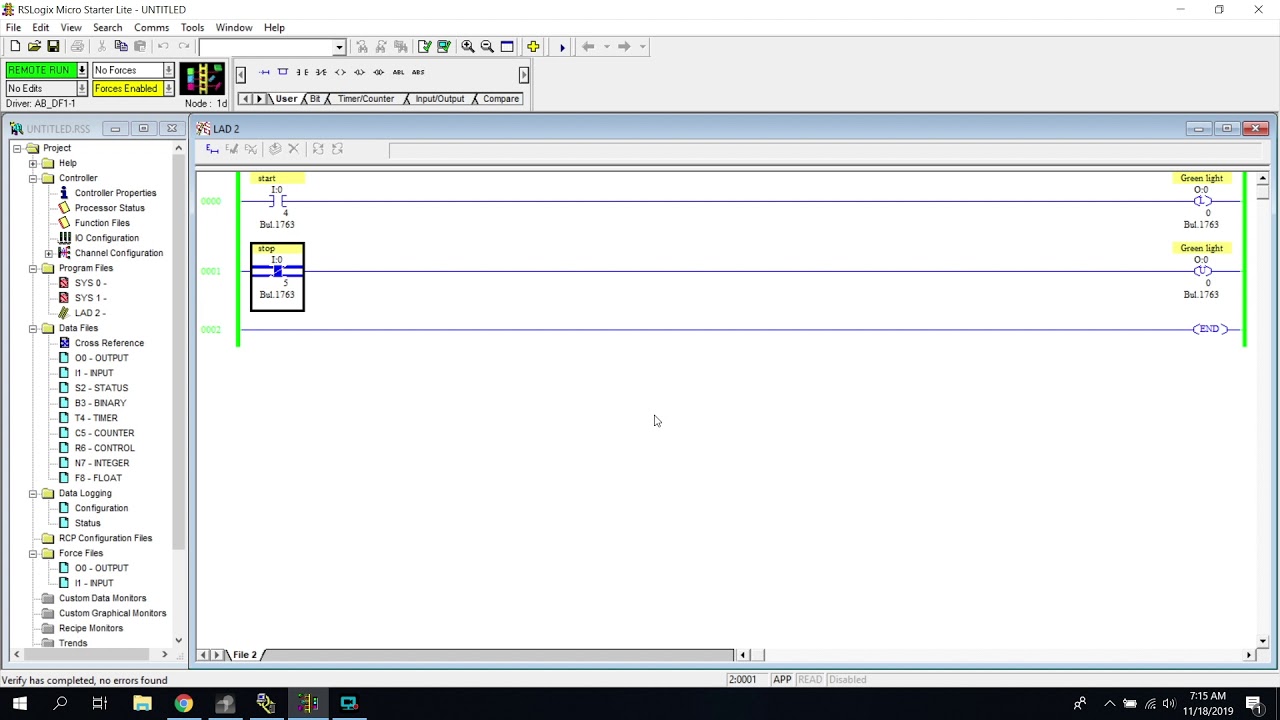This screenshot has width=1280, height=720.
Task: Click the toggle window view icon
Action: [x=507, y=46]
